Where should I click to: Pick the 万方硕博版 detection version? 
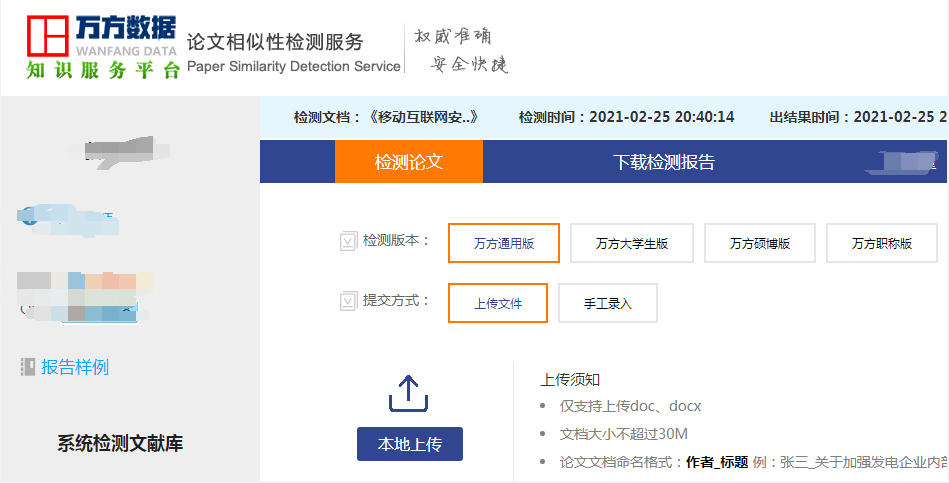tap(759, 243)
